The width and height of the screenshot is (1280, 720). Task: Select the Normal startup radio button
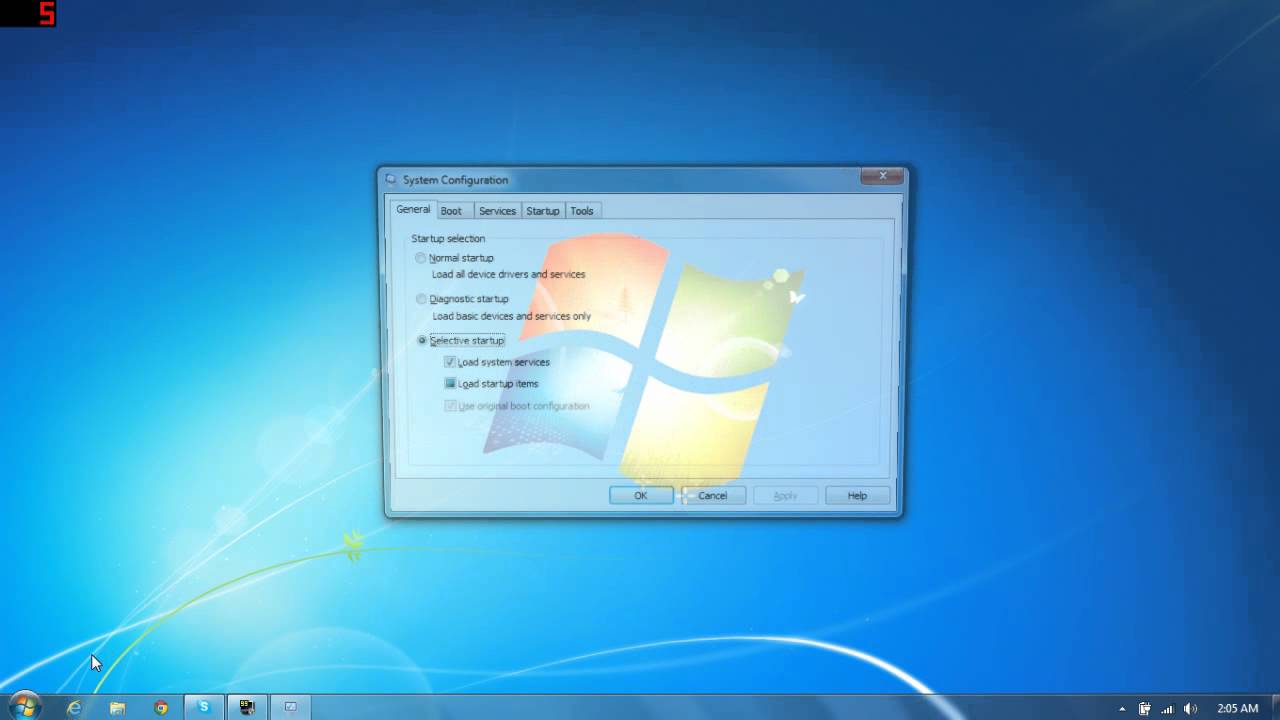coord(421,258)
